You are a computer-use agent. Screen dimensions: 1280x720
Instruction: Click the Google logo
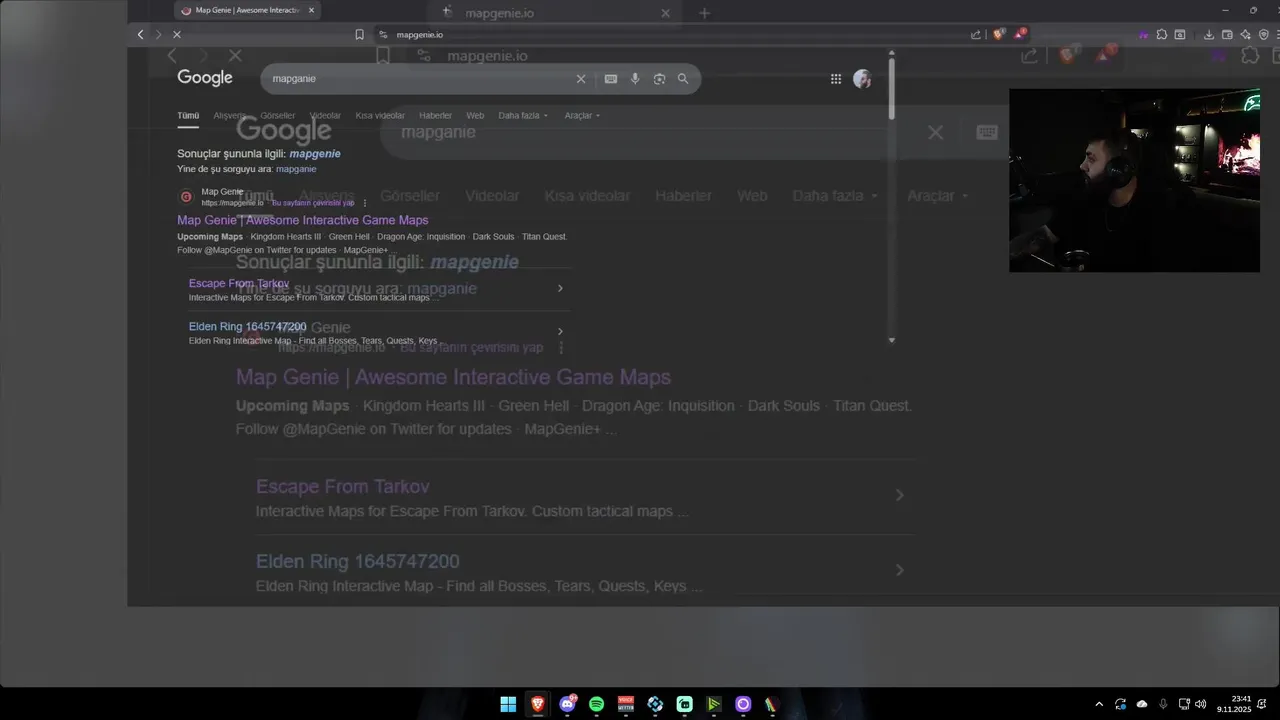205,78
